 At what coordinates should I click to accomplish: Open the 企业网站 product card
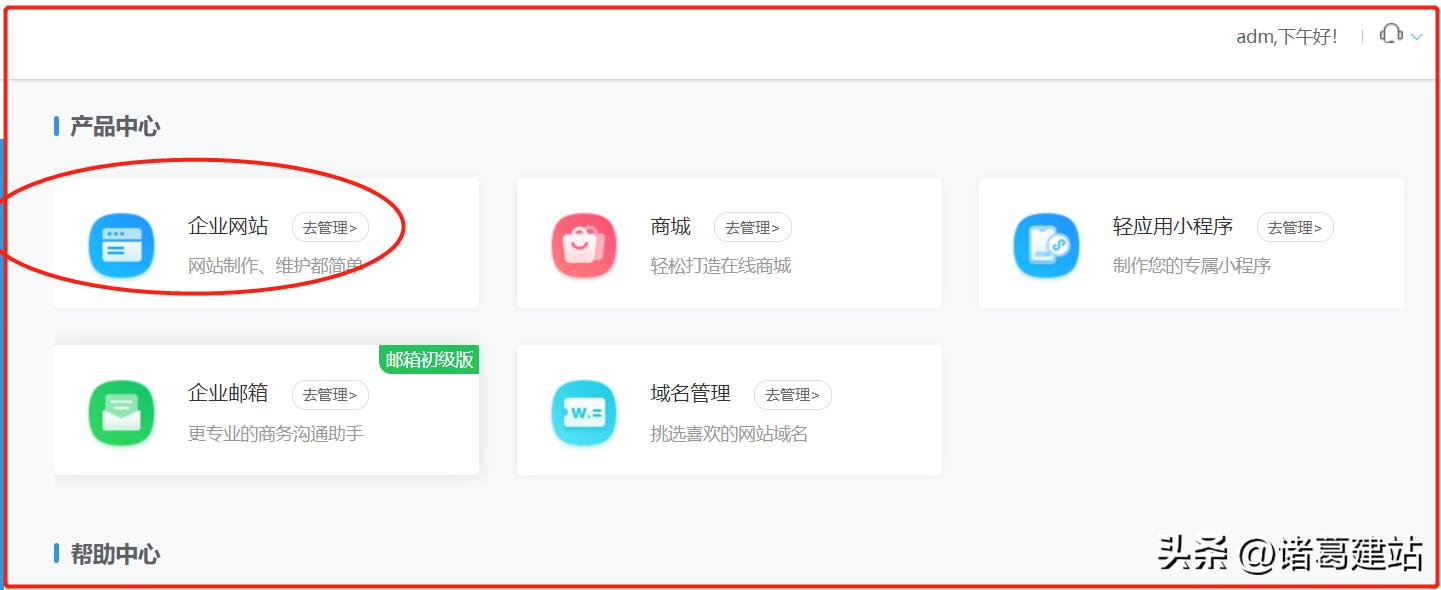[x=265, y=243]
